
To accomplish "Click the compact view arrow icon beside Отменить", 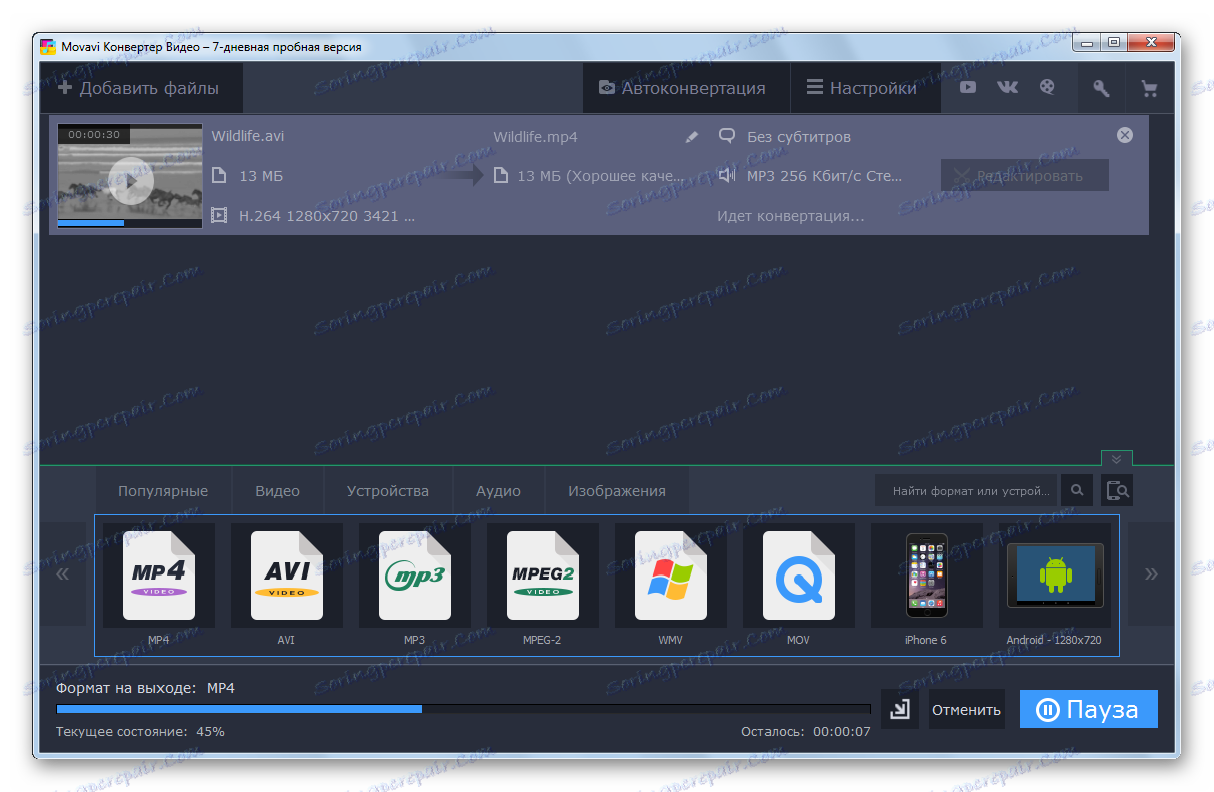I will 900,709.
